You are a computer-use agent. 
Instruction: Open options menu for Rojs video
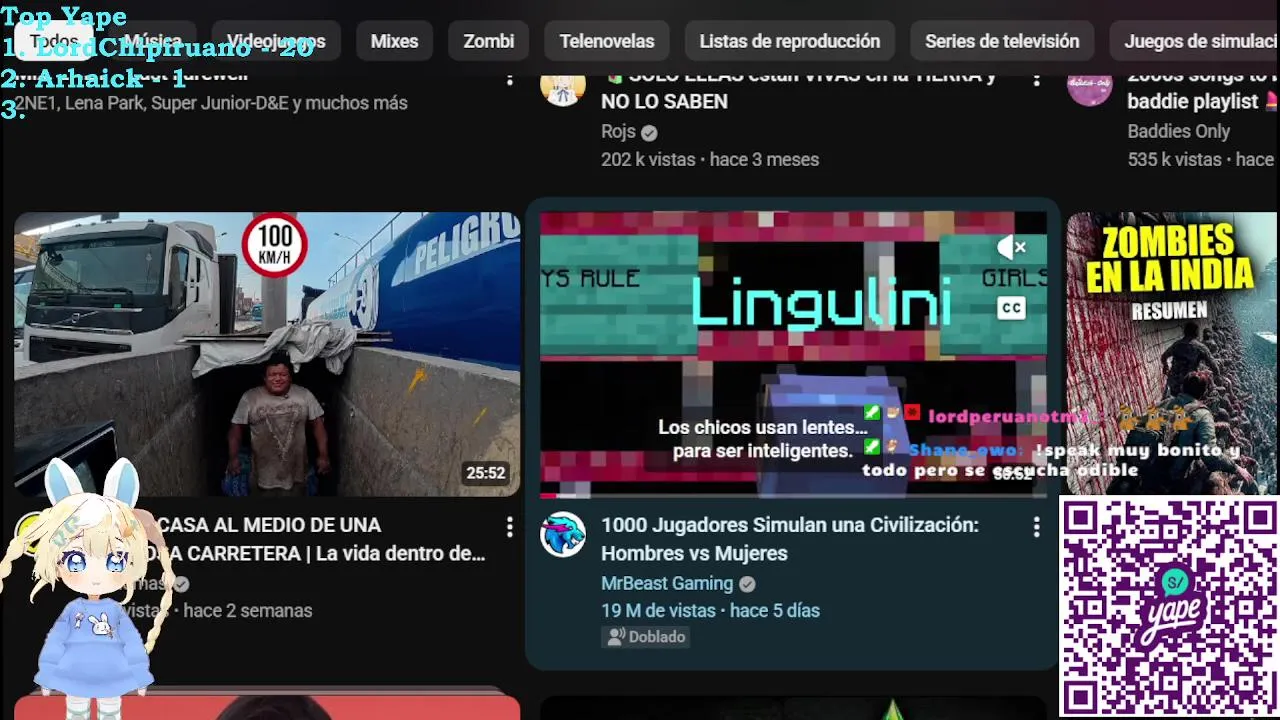click(1036, 78)
